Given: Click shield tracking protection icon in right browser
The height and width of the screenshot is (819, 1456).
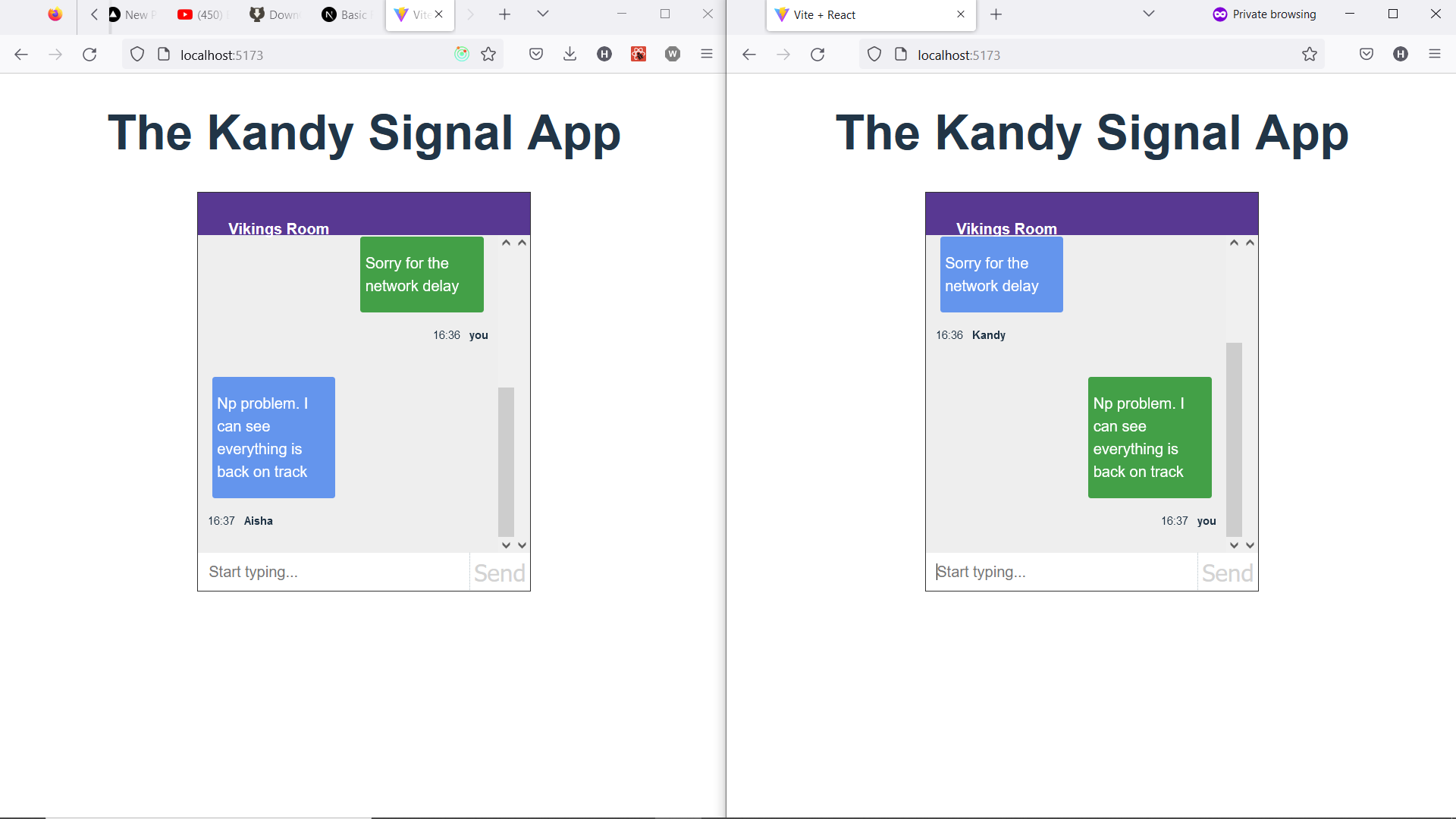Looking at the screenshot, I should 874,55.
